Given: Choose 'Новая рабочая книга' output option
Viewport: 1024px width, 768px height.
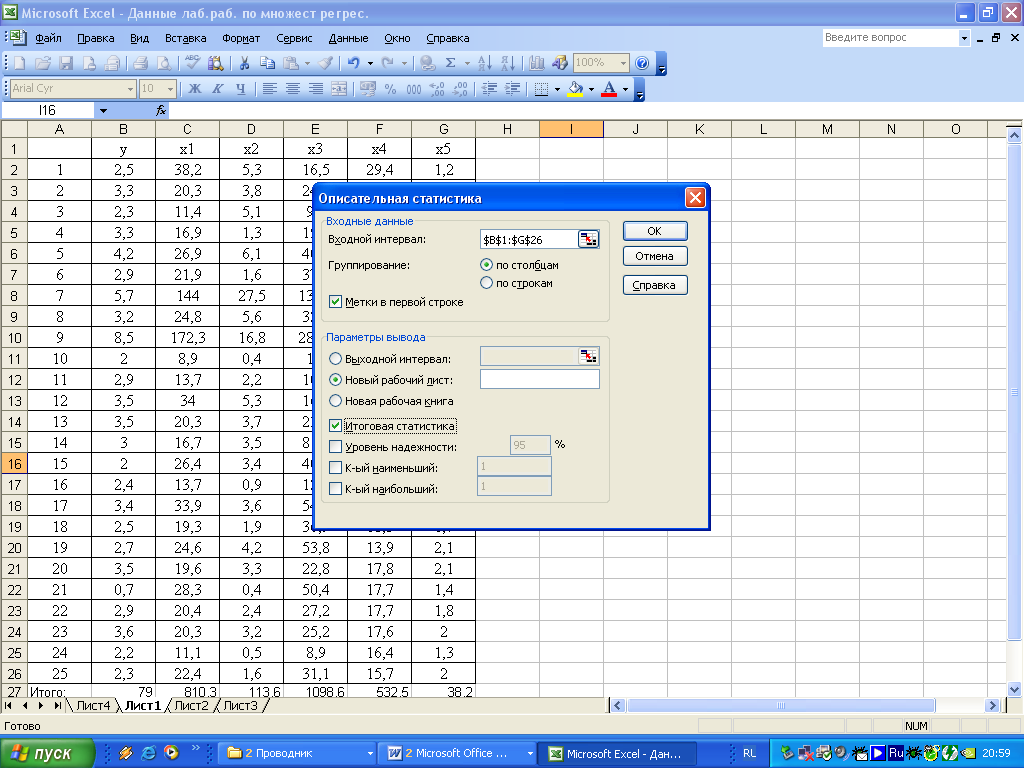Looking at the screenshot, I should click(x=335, y=400).
